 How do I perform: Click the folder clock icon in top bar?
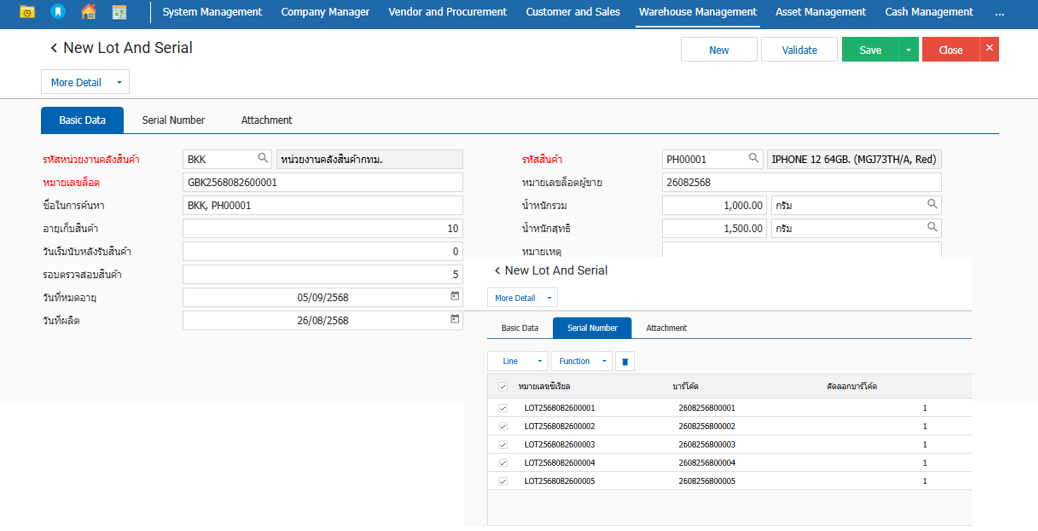(x=27, y=12)
